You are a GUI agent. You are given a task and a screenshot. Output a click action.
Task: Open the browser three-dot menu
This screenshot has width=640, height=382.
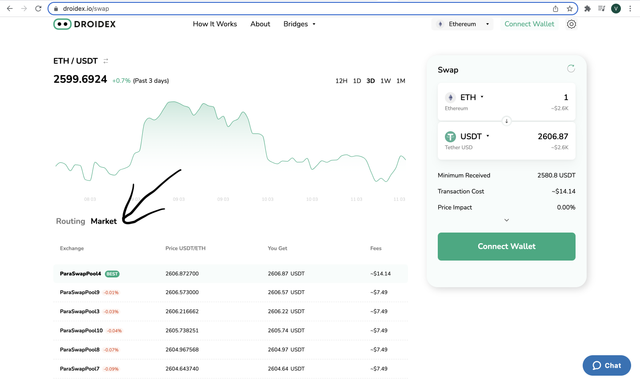pos(630,9)
